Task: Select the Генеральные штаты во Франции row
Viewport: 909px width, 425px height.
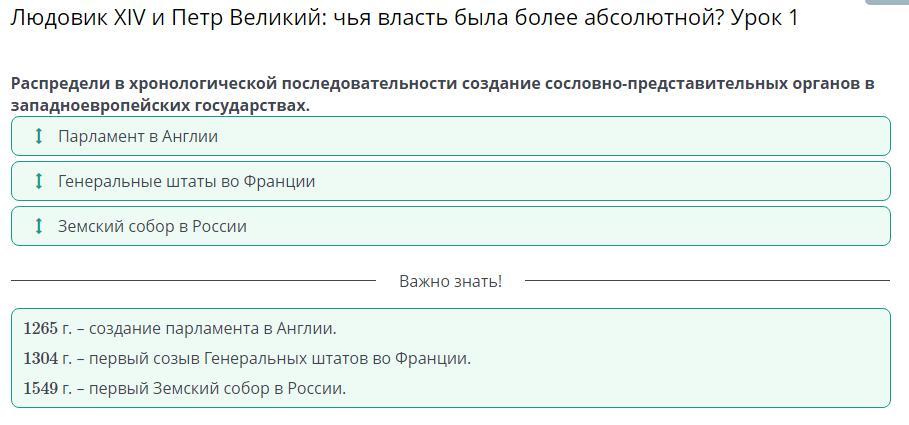Action: pos(450,181)
